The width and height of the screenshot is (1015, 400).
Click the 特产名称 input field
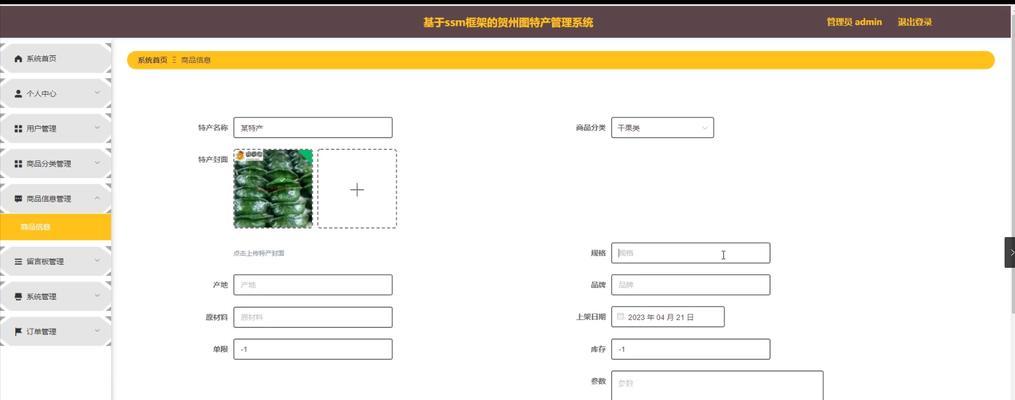pos(313,128)
